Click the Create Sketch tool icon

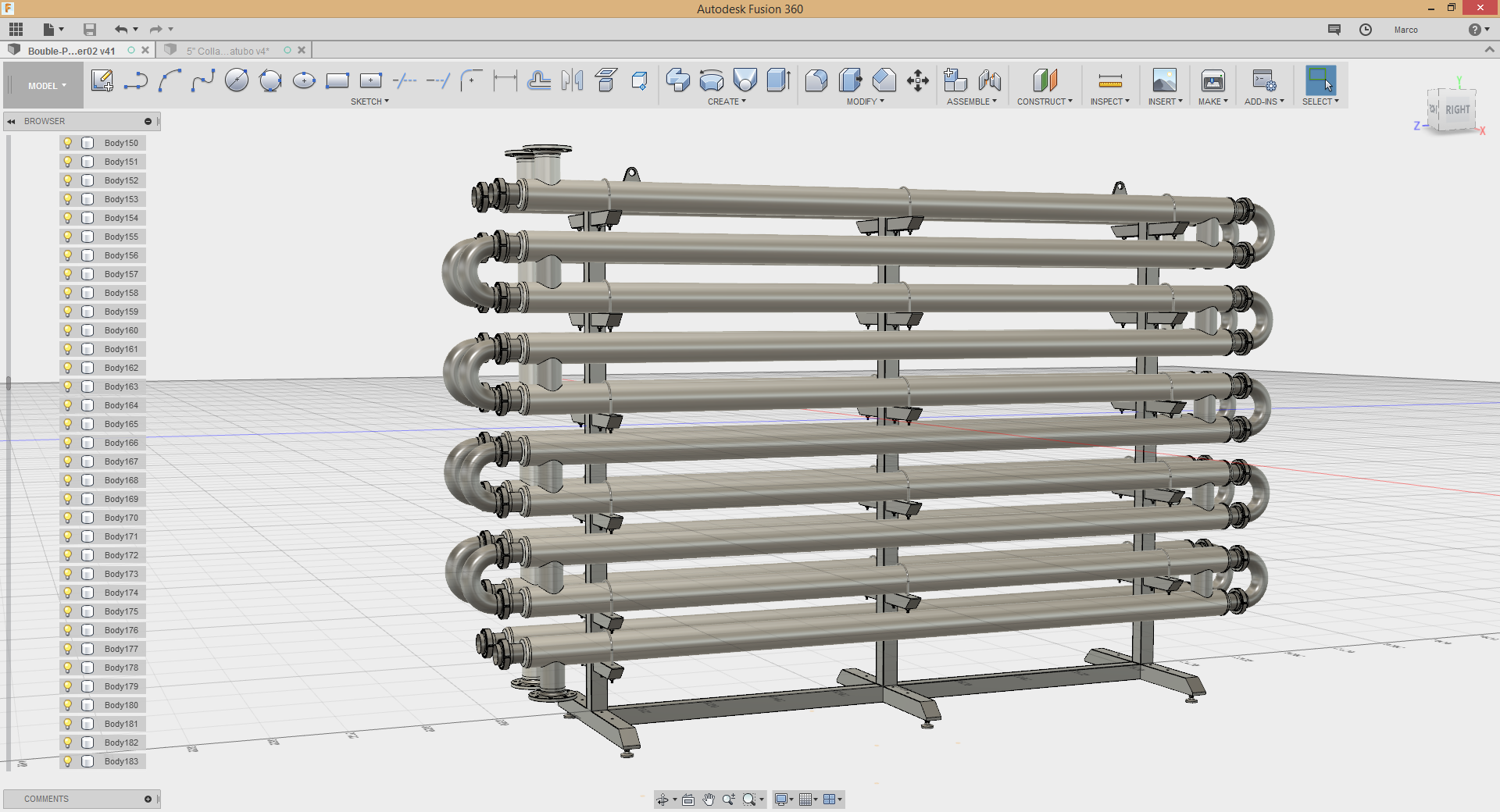(x=102, y=80)
